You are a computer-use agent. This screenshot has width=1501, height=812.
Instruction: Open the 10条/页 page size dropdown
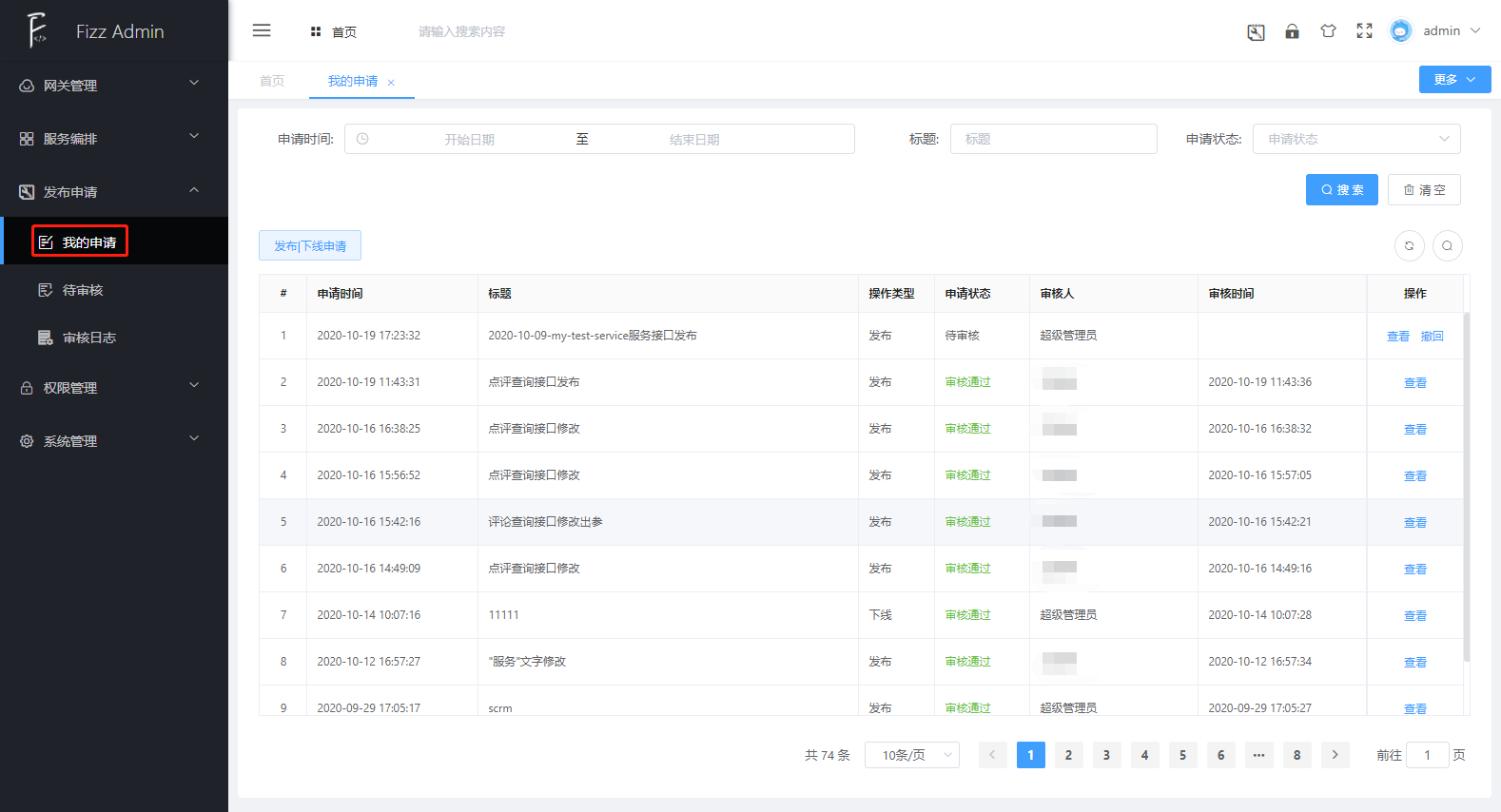(911, 755)
